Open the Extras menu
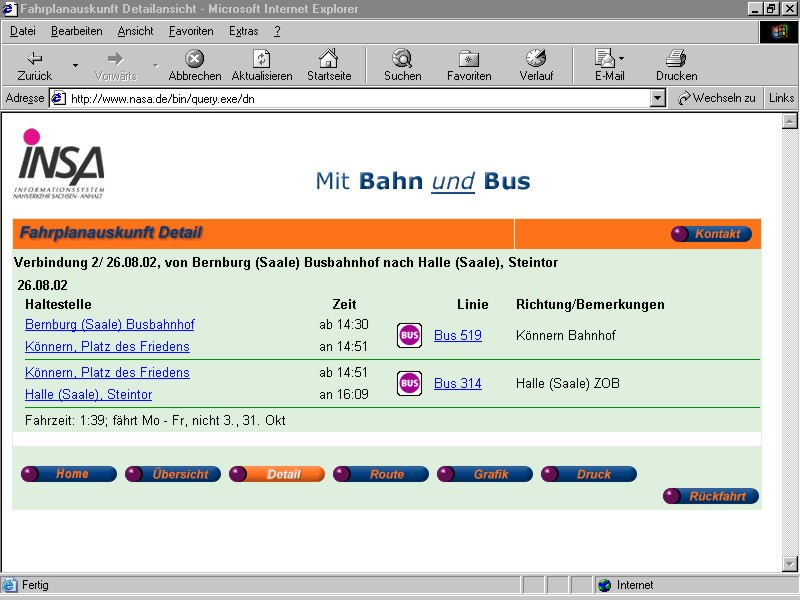The image size is (800, 600). pos(243,31)
